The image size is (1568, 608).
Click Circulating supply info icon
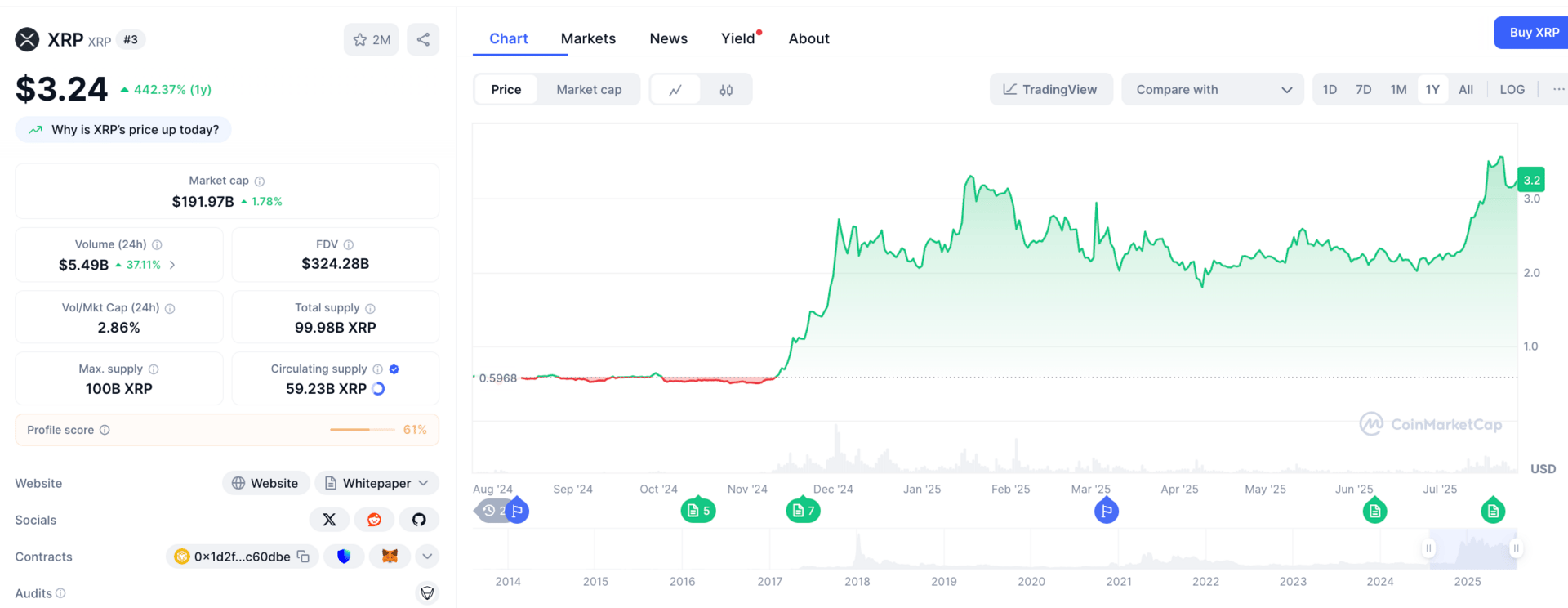coord(377,369)
